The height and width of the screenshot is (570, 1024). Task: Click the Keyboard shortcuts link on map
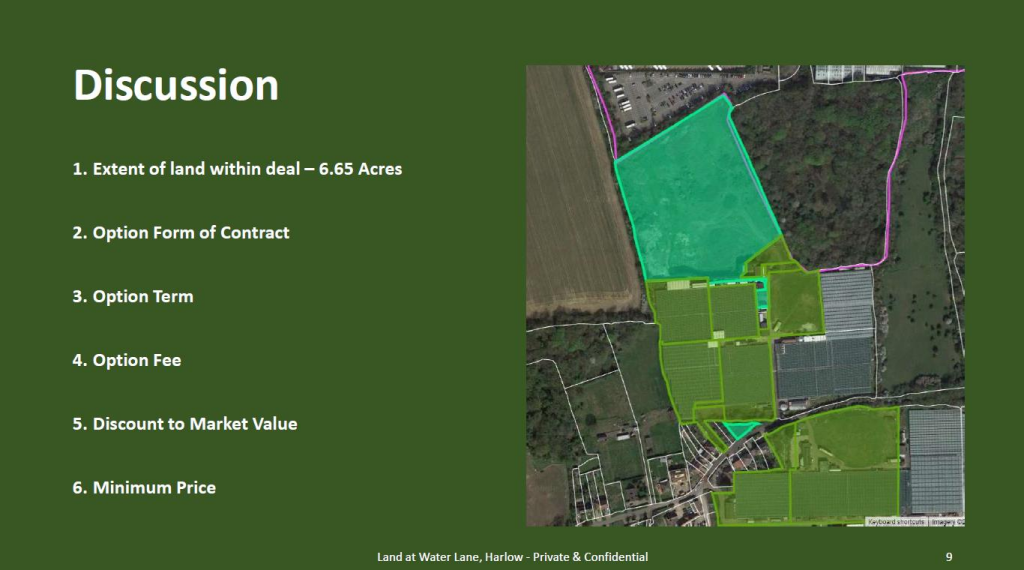896,522
